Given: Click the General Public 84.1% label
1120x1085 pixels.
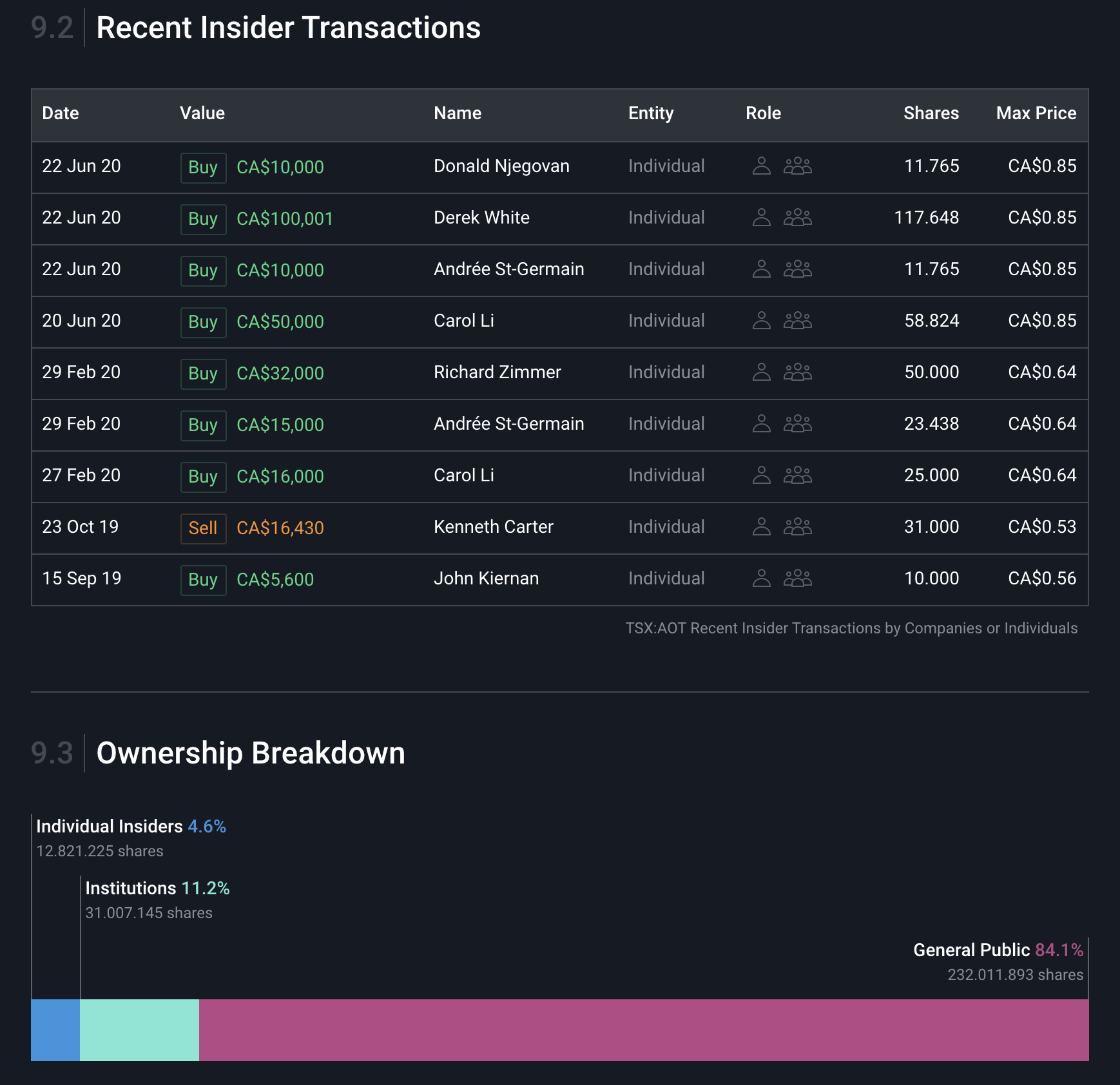Looking at the screenshot, I should click(x=998, y=950).
